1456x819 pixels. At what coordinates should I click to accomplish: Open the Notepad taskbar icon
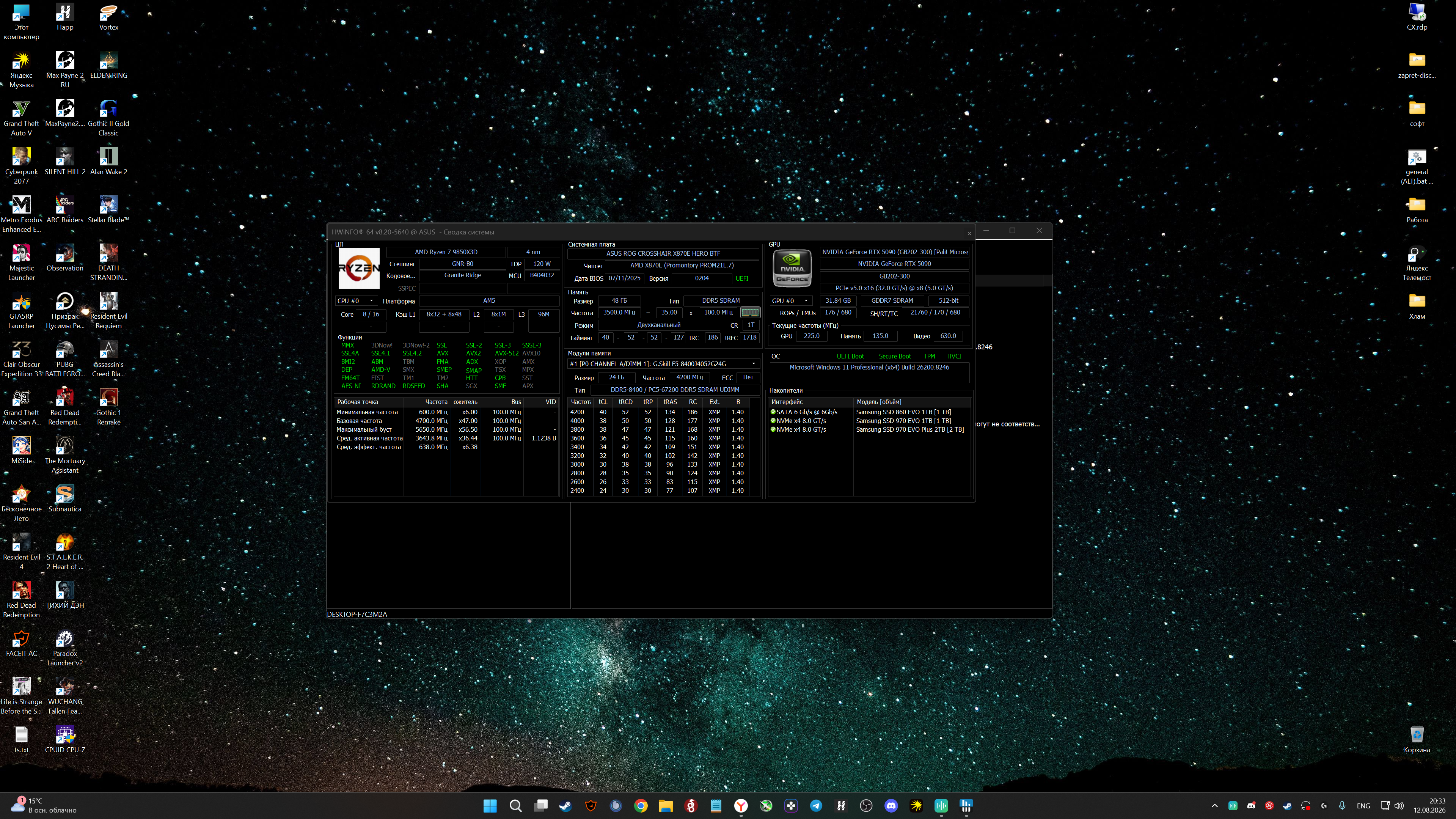[x=716, y=806]
